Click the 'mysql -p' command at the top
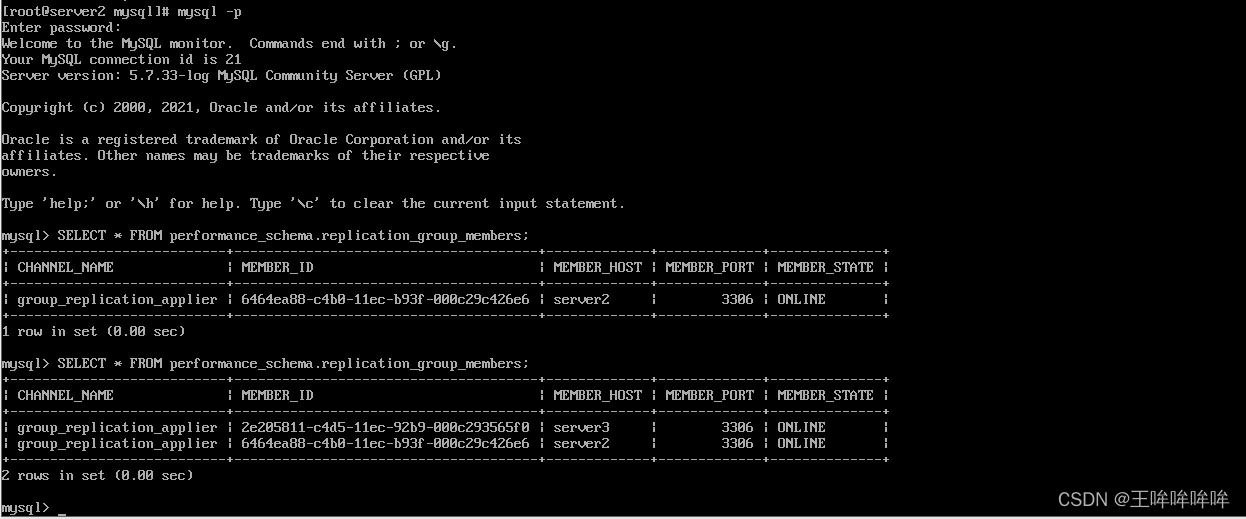The image size is (1246, 519). click(209, 12)
